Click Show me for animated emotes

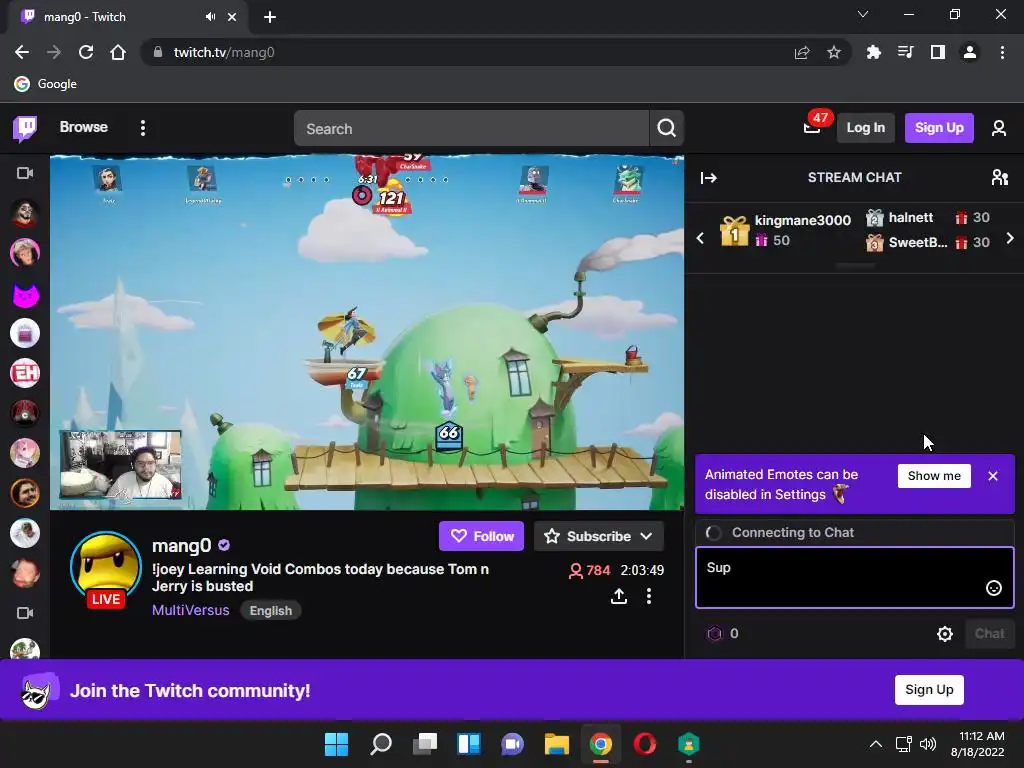[x=934, y=475]
